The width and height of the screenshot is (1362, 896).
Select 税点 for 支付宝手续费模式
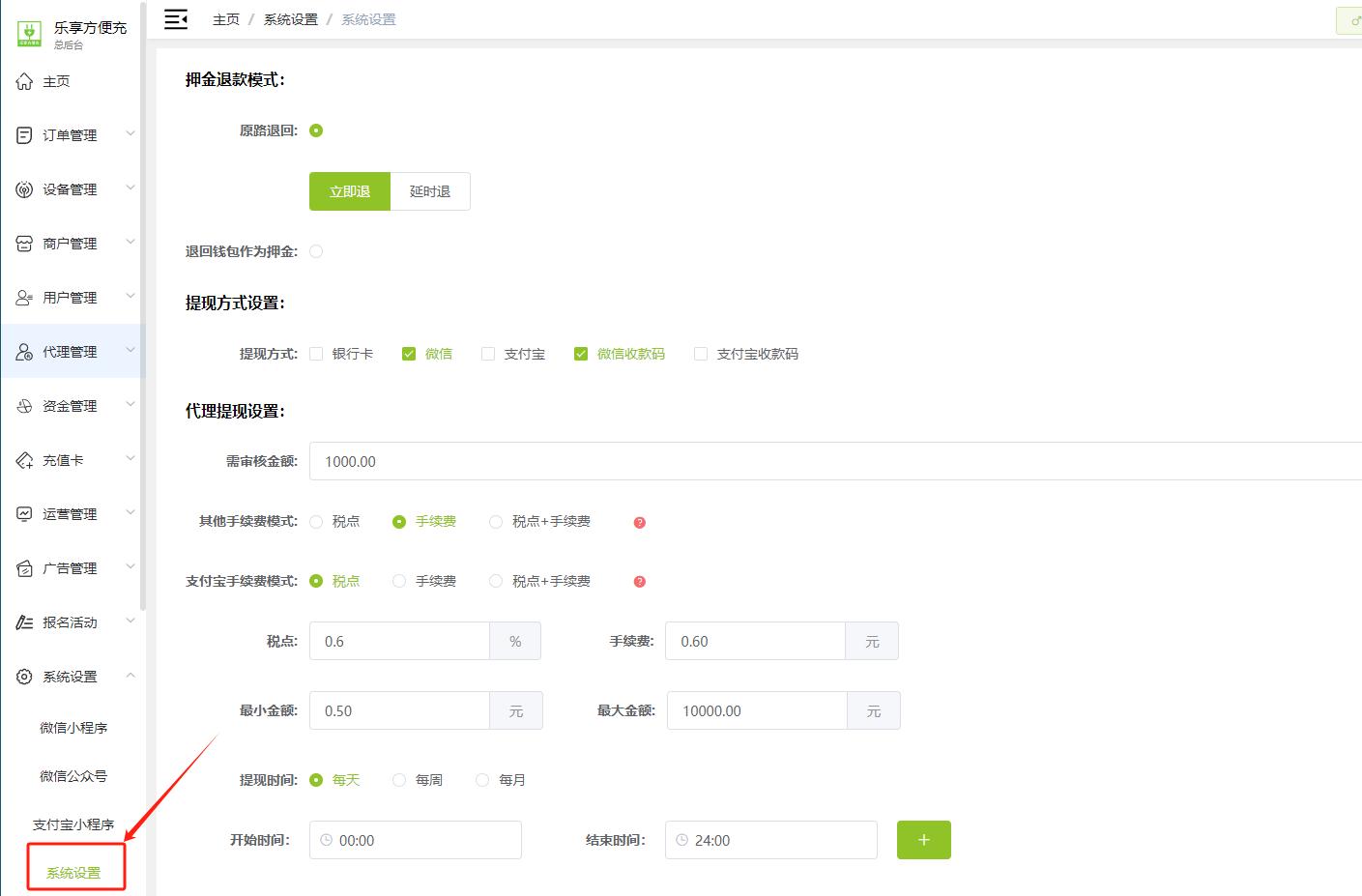pos(316,581)
